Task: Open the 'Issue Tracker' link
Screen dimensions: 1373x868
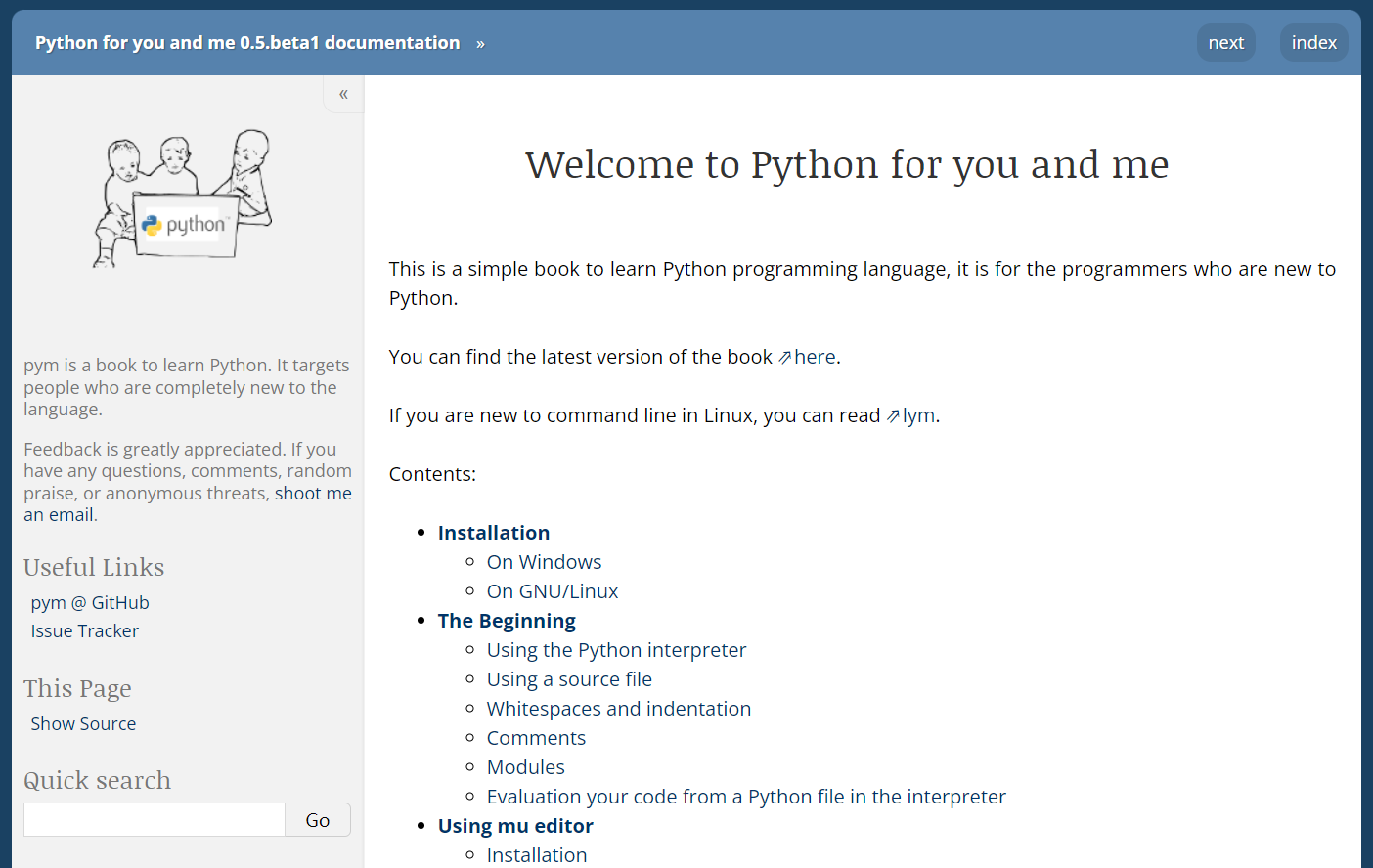Action: (85, 631)
